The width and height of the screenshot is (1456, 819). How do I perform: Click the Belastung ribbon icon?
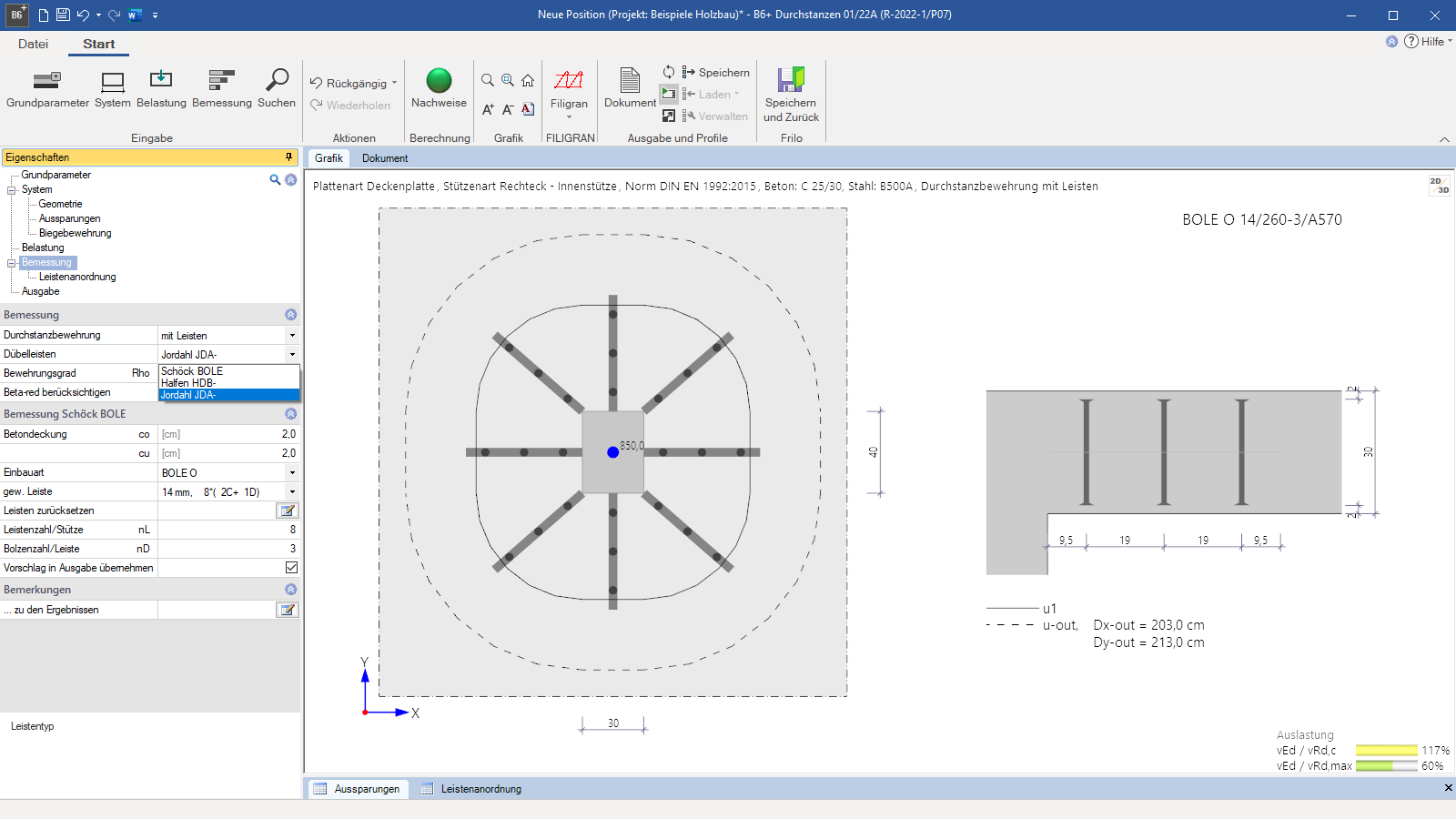[x=161, y=89]
